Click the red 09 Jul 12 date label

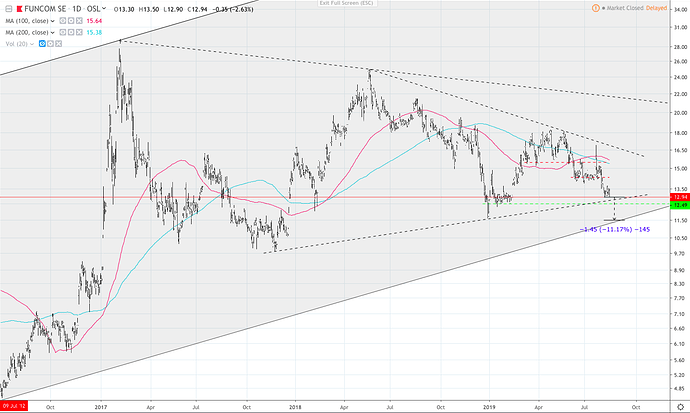(14, 406)
